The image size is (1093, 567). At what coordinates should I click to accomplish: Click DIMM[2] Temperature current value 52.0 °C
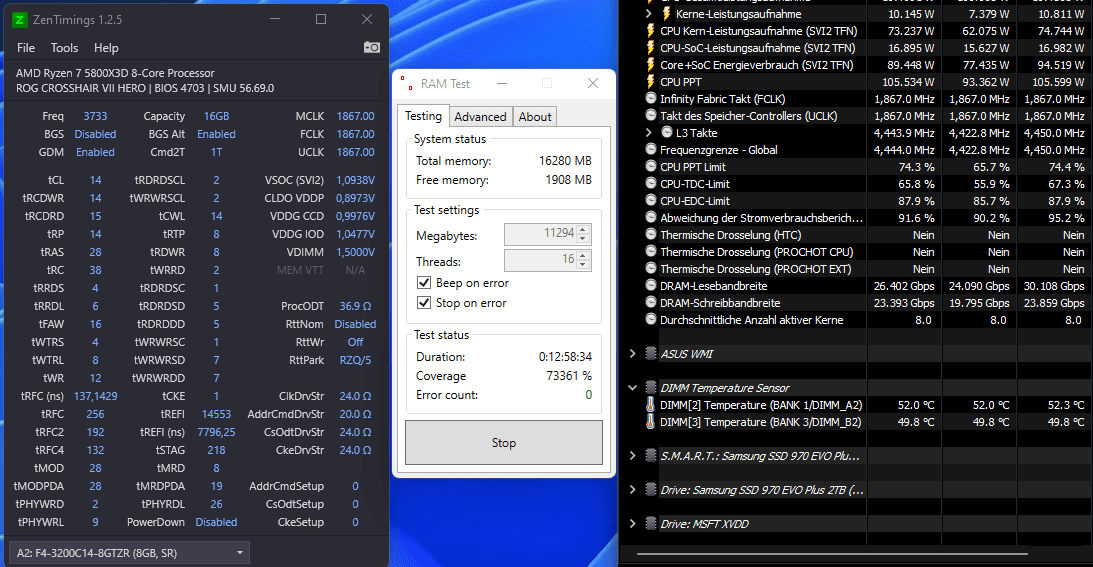(x=916, y=405)
